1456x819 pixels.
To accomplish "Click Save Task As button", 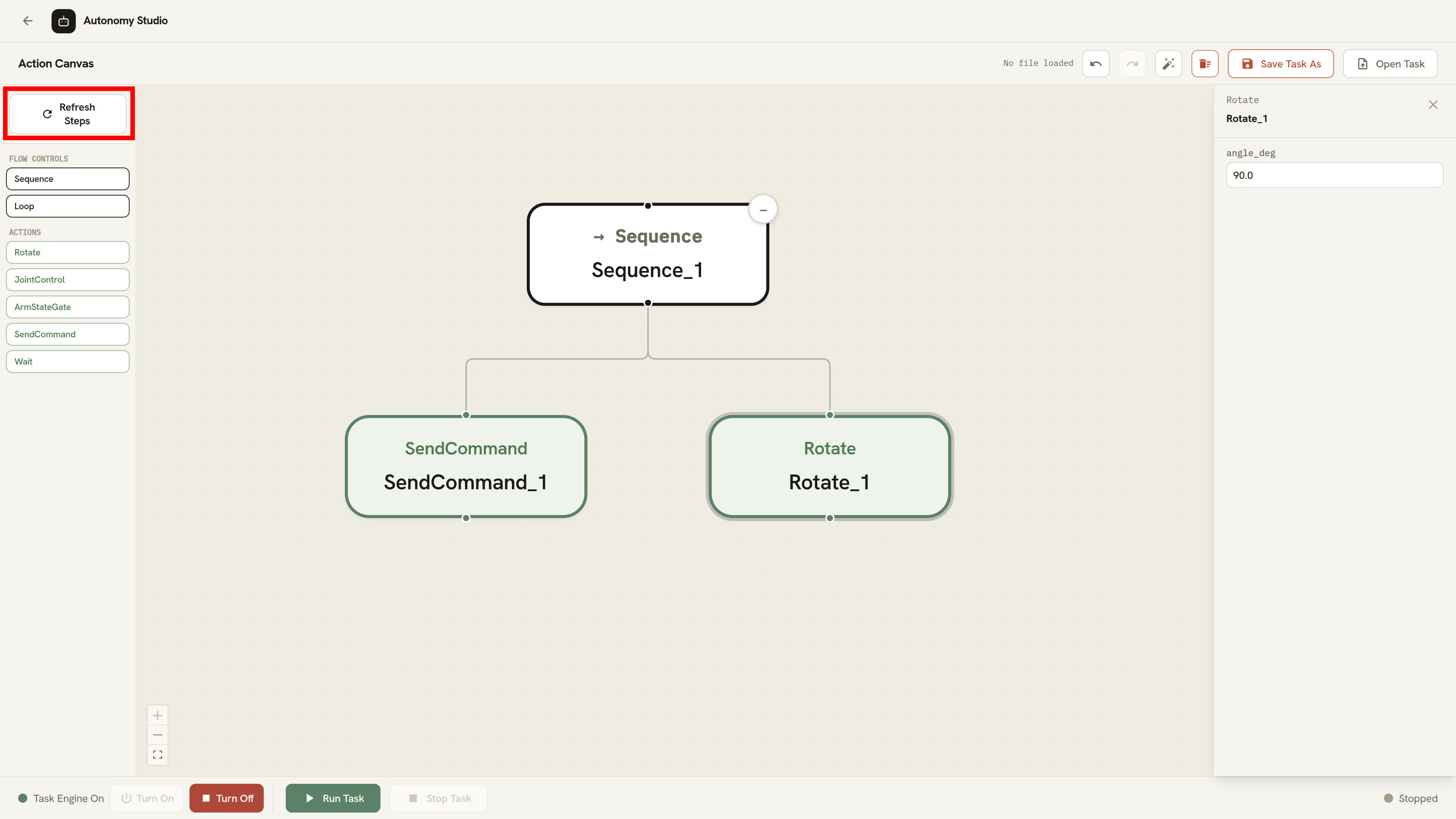I will (1280, 63).
